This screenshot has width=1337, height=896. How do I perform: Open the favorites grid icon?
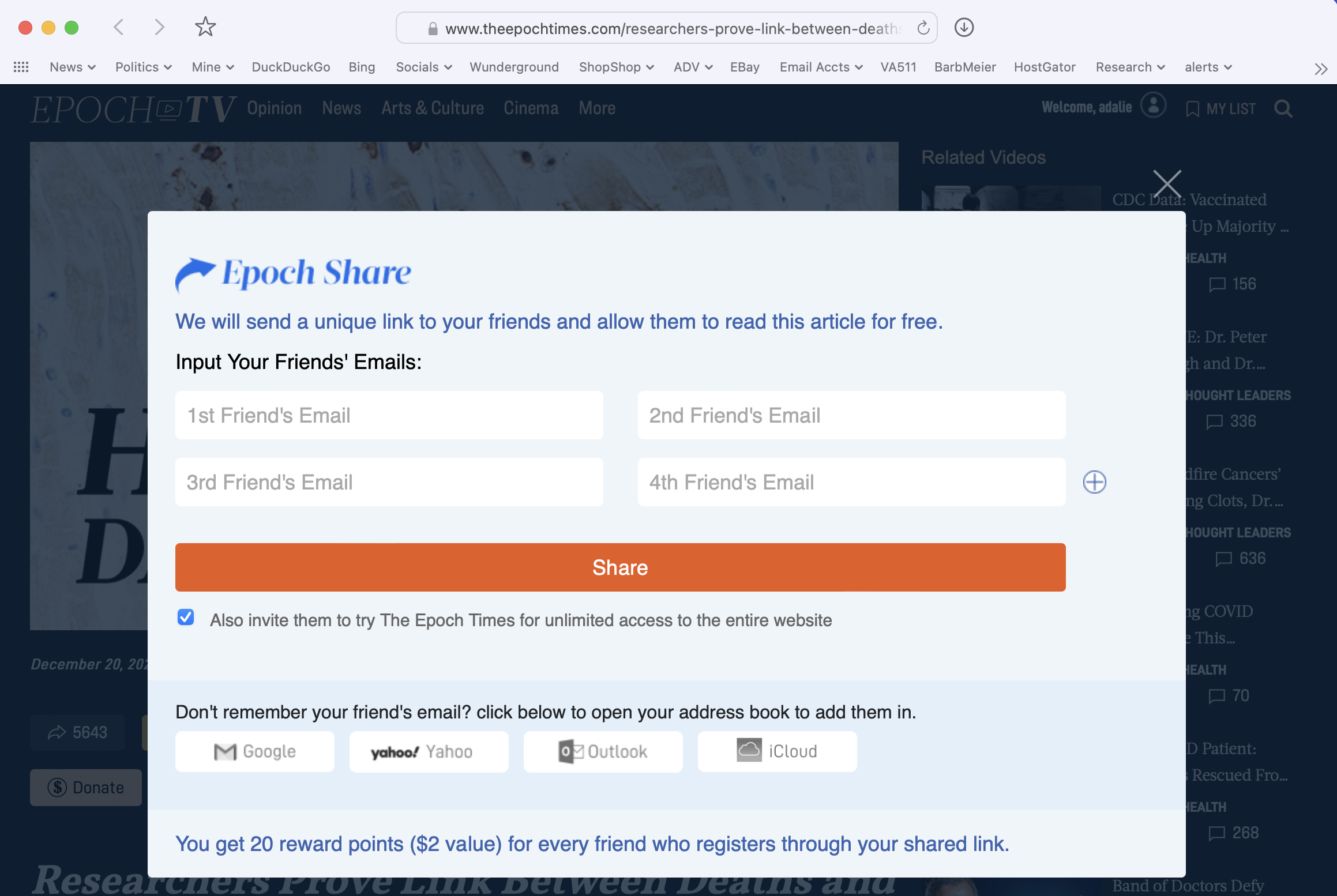click(x=21, y=67)
